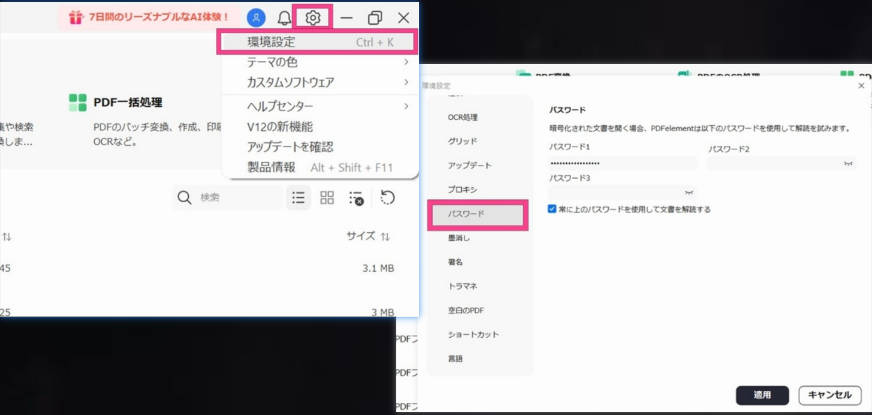Close the 環境設定 dialog with X

(861, 86)
